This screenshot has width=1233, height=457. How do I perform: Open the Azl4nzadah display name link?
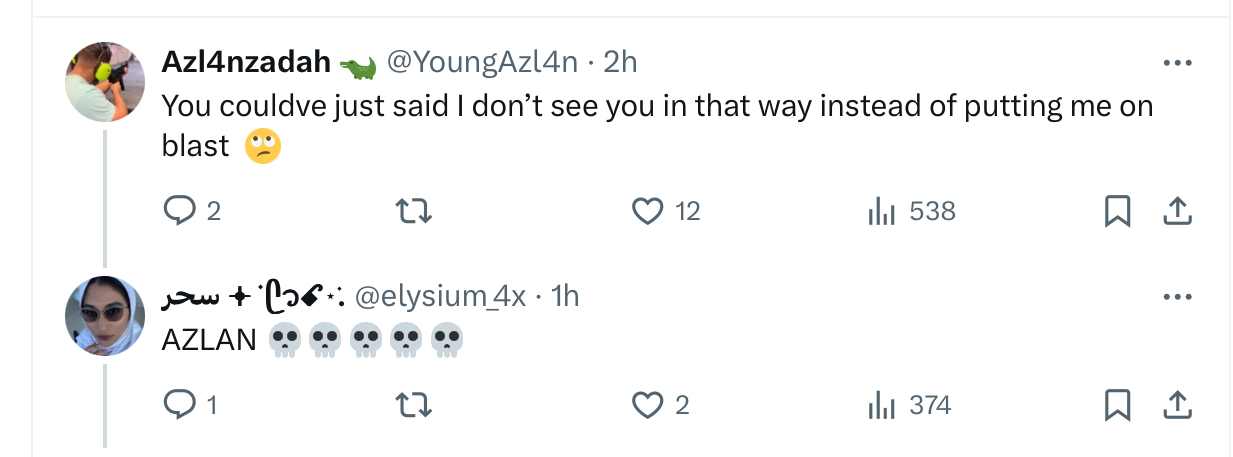[x=246, y=63]
